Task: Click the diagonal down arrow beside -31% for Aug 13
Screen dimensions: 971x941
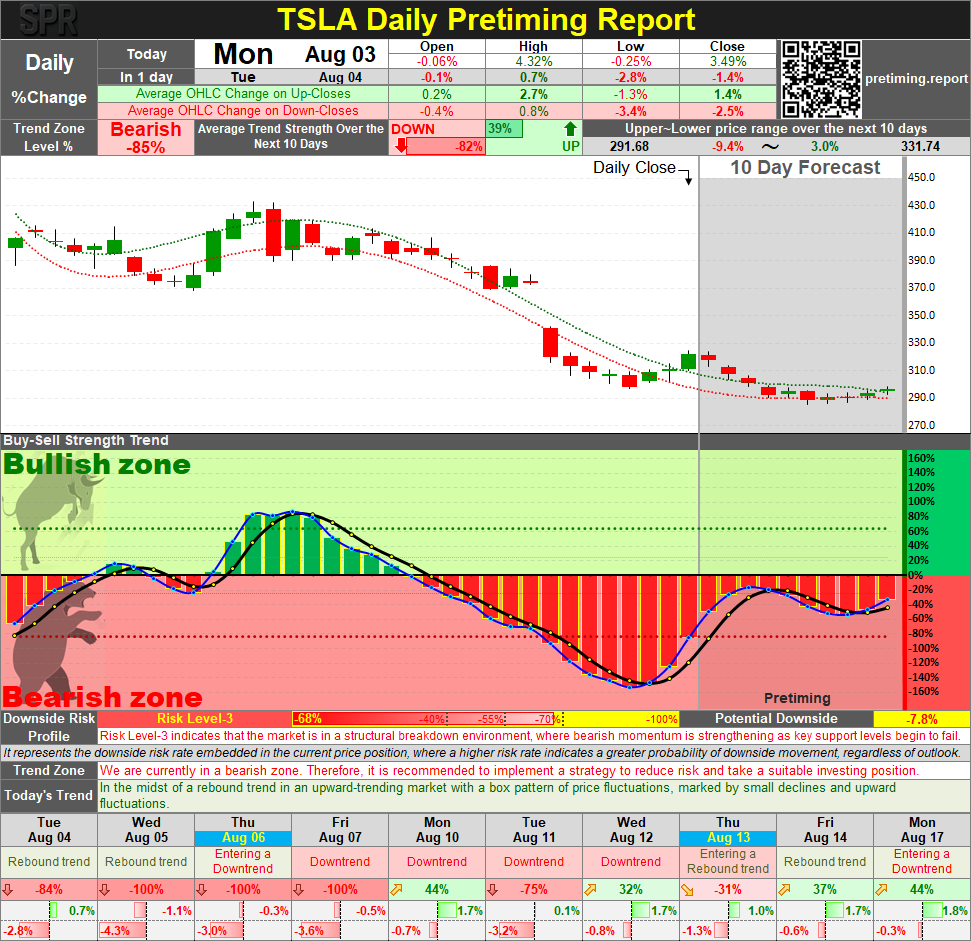Action: pos(687,890)
